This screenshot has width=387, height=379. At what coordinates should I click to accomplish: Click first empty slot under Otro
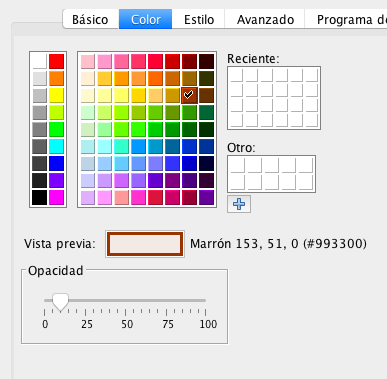click(x=237, y=165)
